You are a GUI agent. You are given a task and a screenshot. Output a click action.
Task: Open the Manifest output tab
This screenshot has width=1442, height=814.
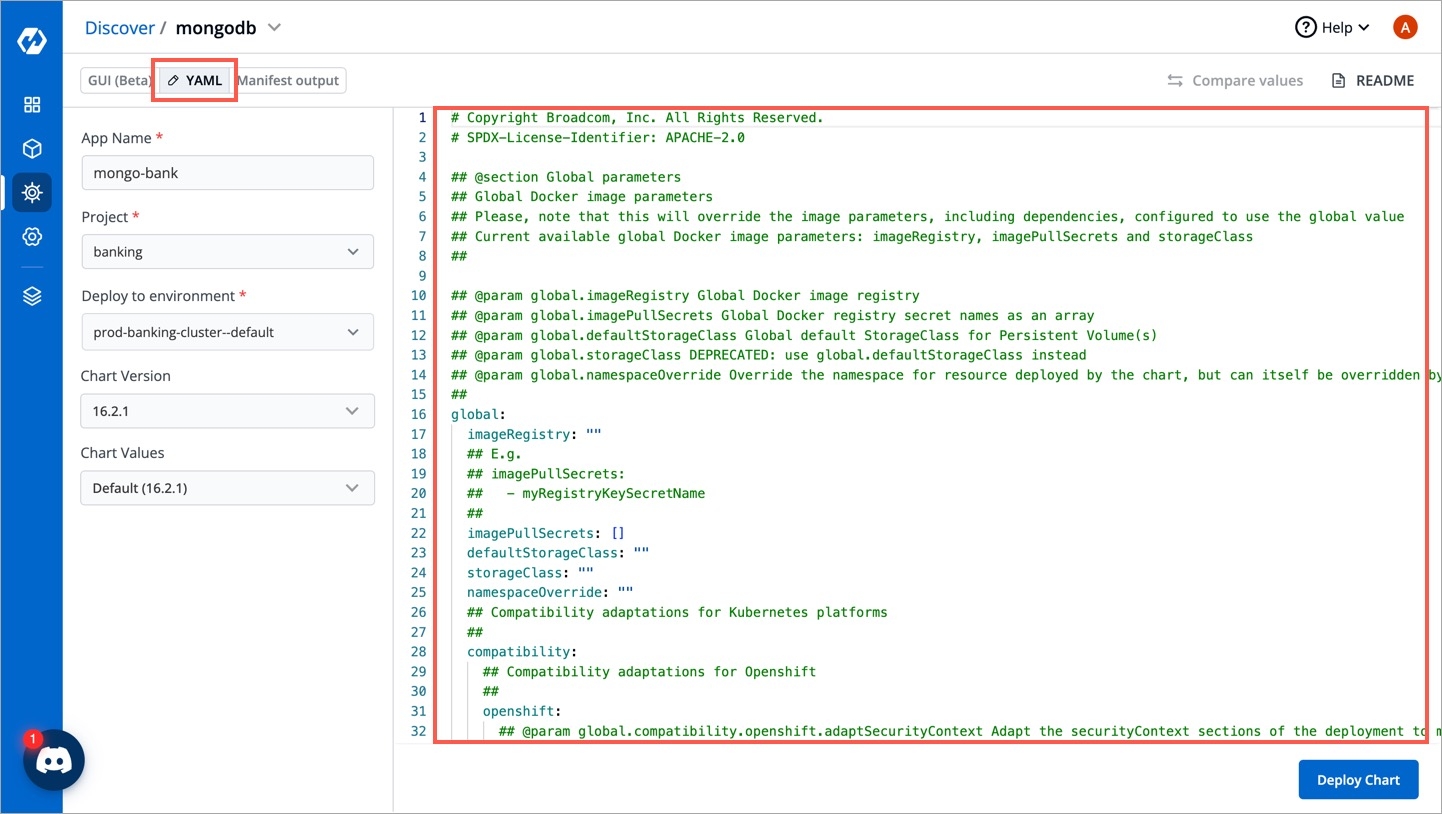pos(288,80)
